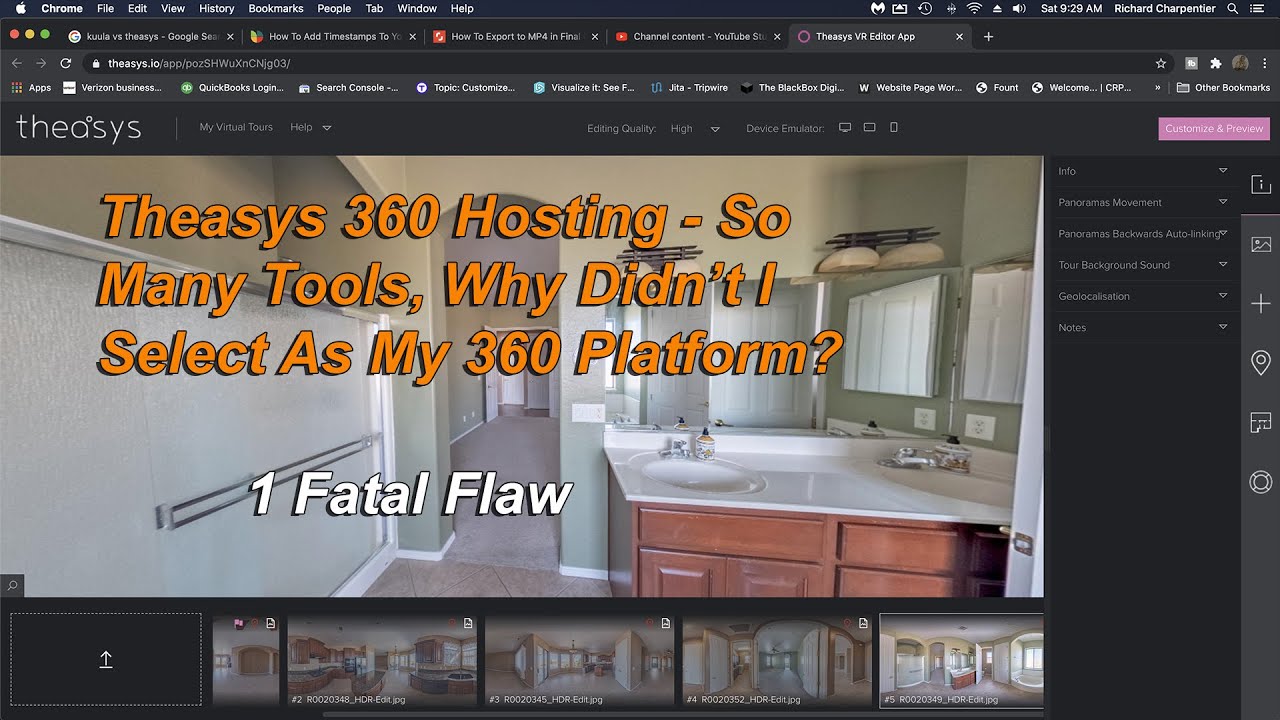Viewport: 1280px width, 720px height.
Task: Reload the page
Action: click(x=66, y=63)
